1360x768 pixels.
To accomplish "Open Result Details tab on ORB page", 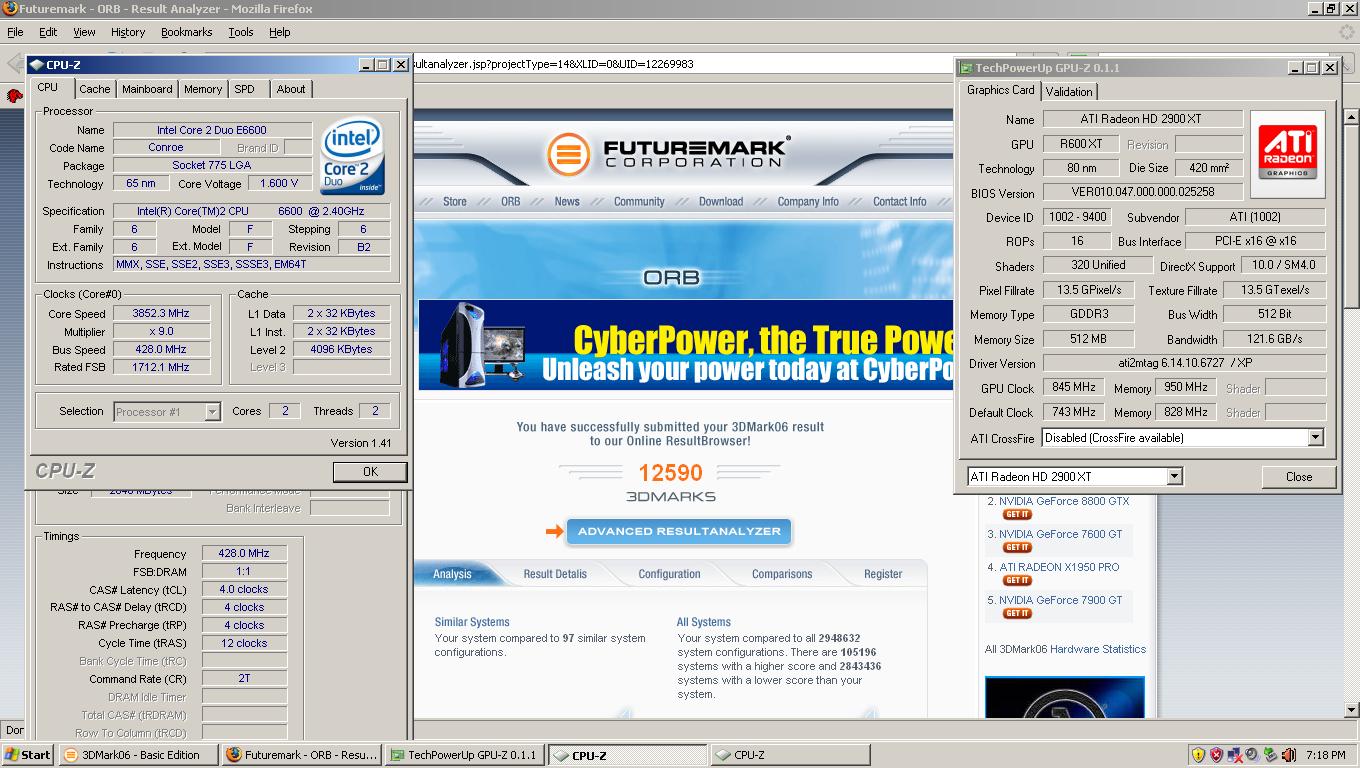I will pos(555,574).
